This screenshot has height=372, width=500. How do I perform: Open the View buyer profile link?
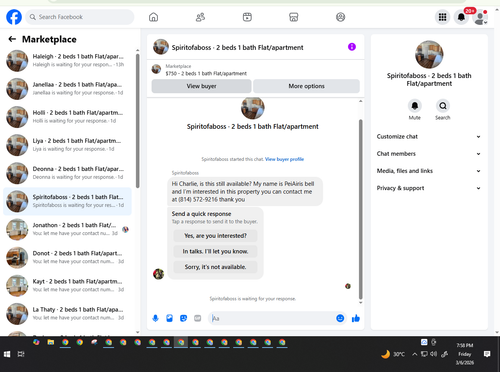click(284, 159)
